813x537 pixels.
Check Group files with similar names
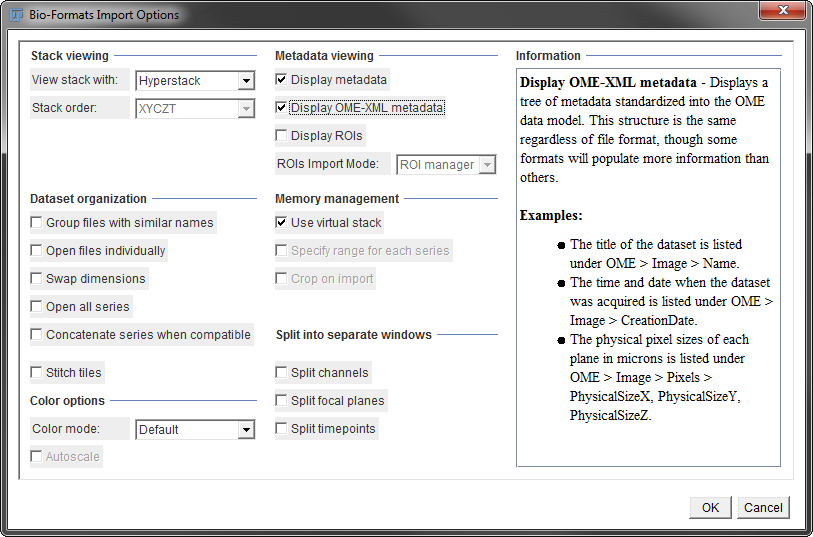(37, 223)
